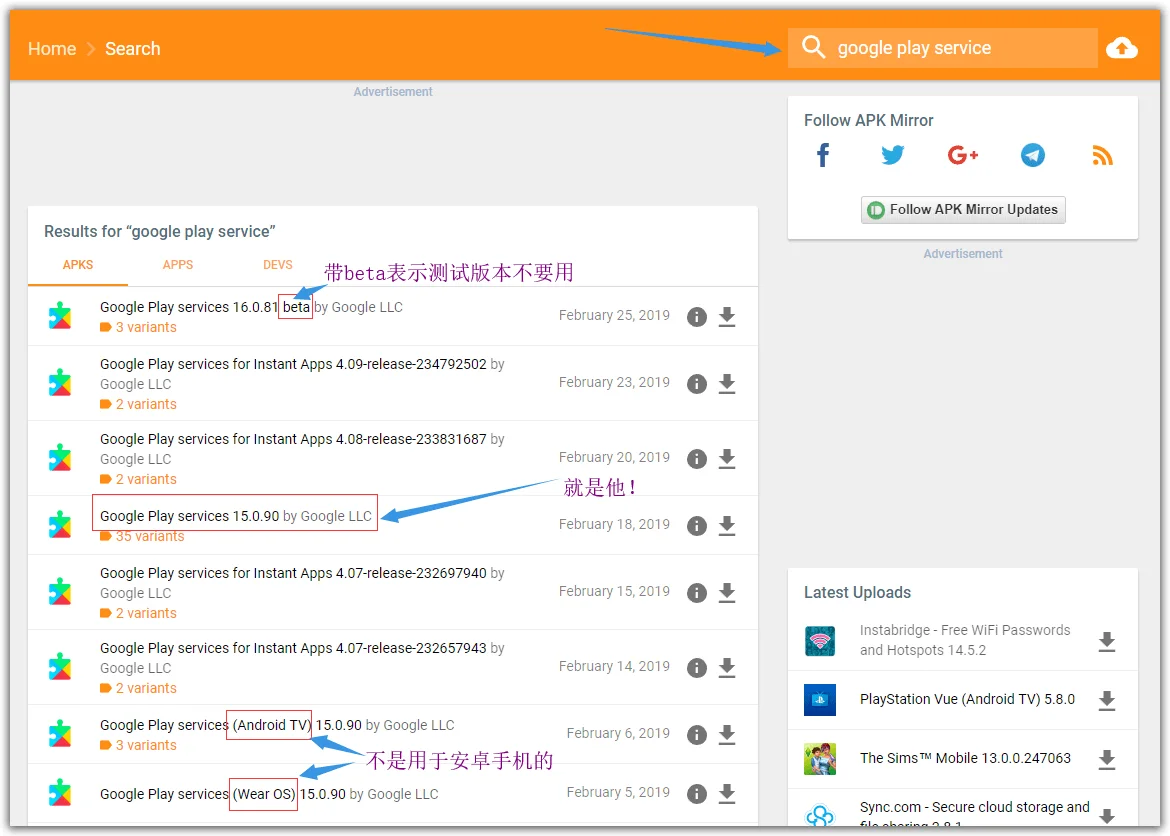This screenshot has width=1170, height=836.
Task: Open PlayStation Vue (Android TV) 5.8.0 upload
Action: tap(967, 699)
